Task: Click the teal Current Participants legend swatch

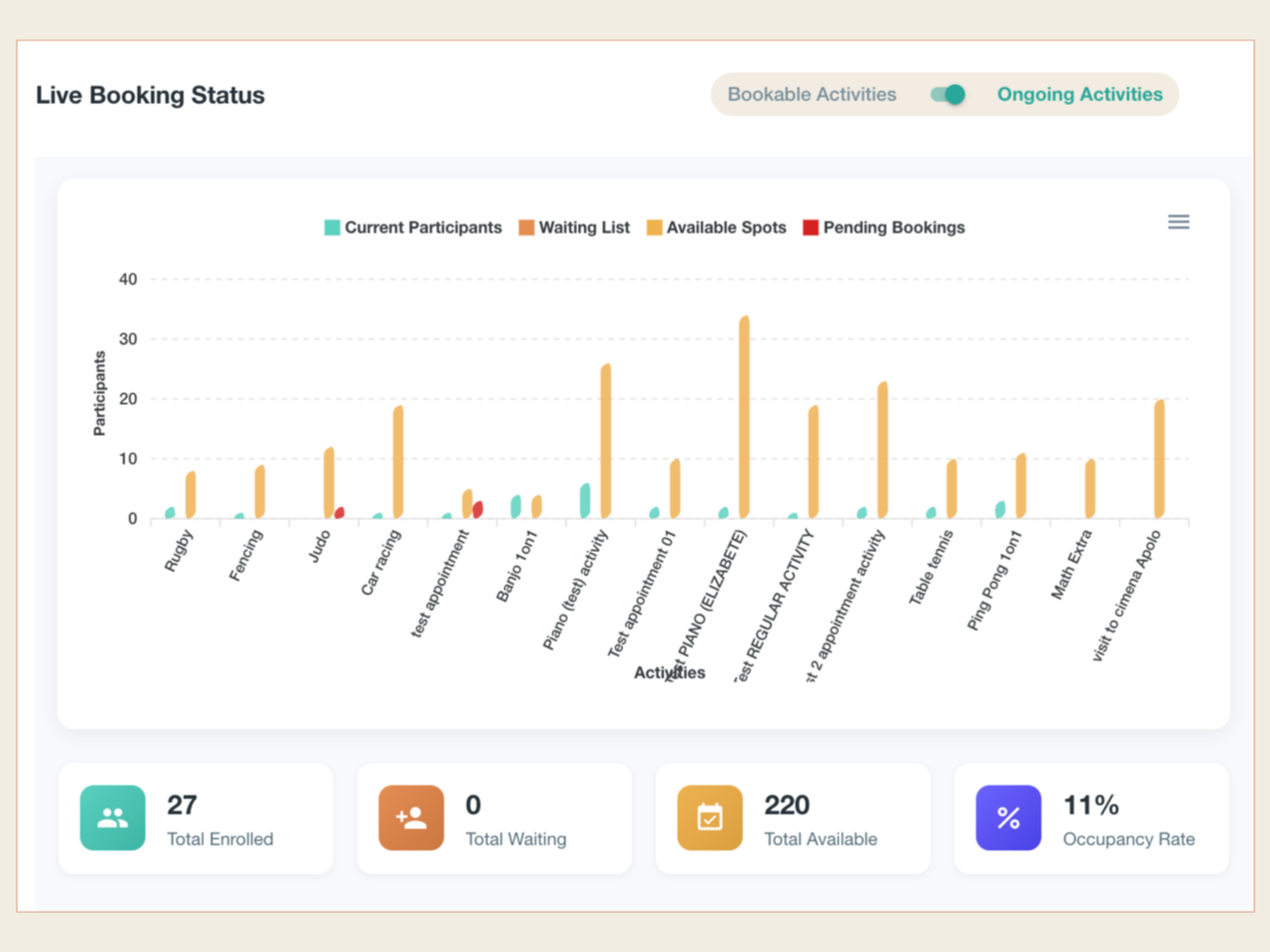Action: click(x=329, y=227)
